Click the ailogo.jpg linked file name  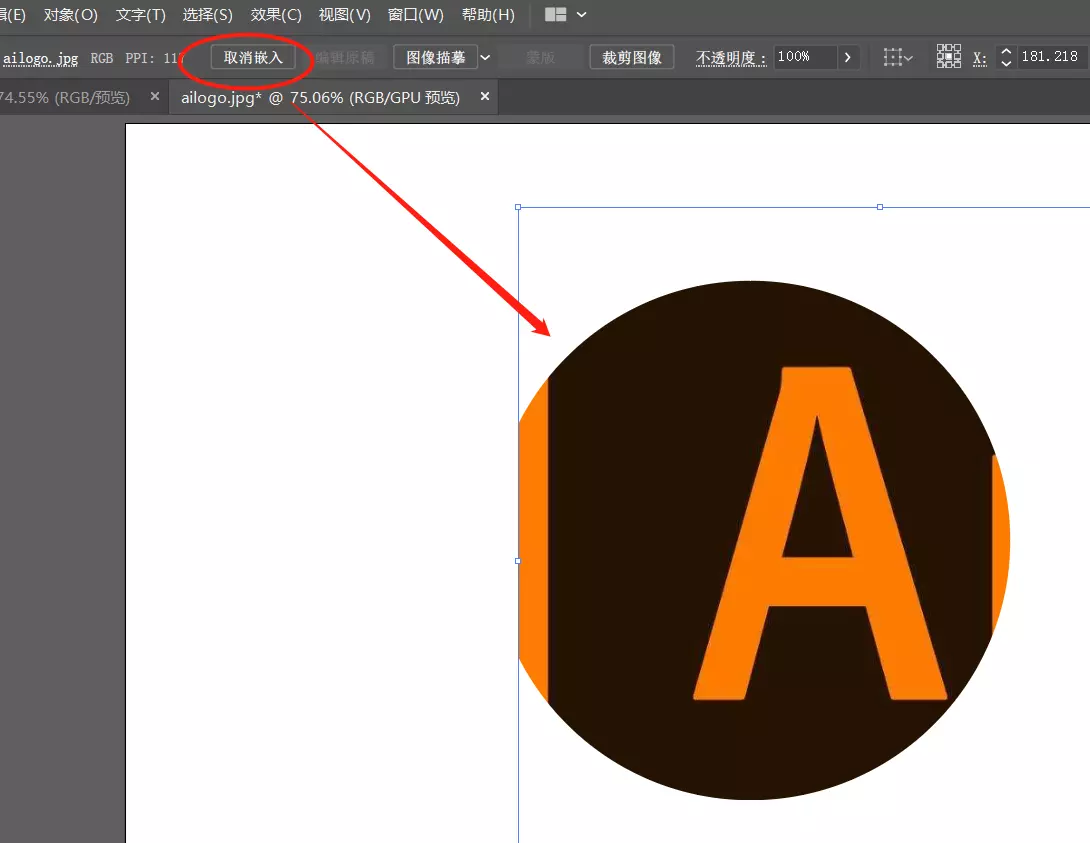click(x=40, y=58)
